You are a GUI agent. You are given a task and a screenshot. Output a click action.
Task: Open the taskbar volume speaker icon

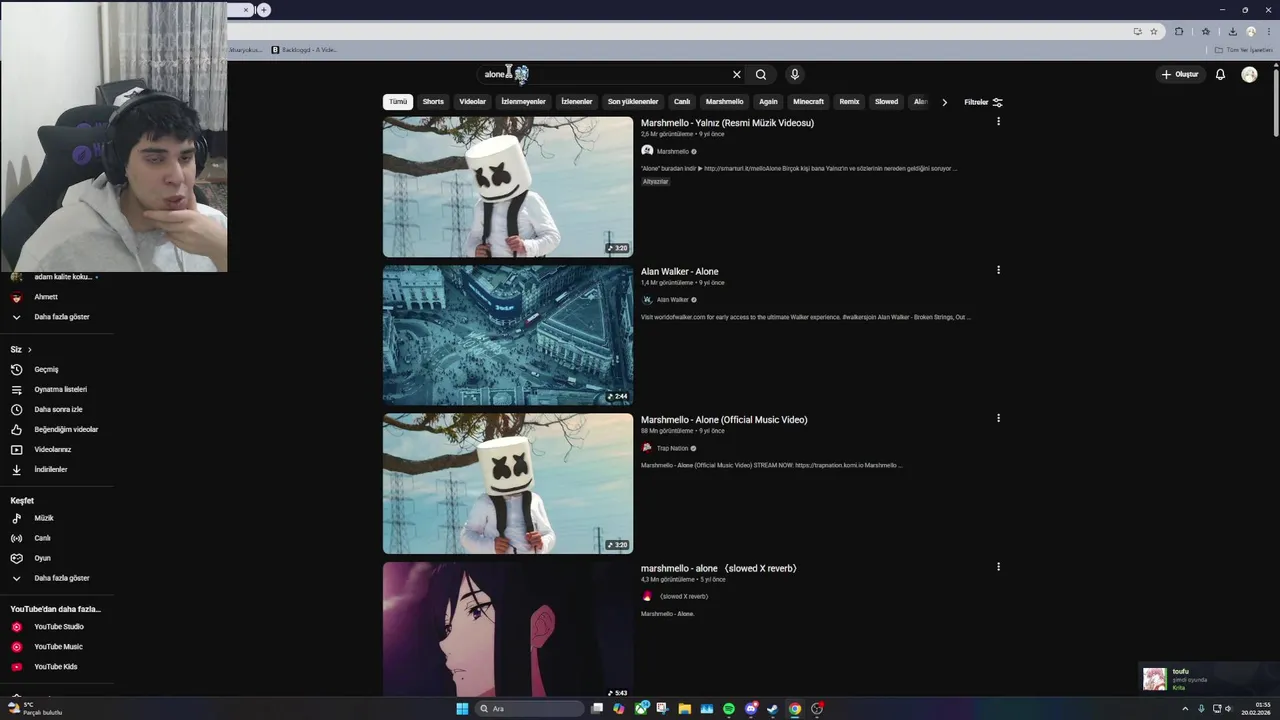[x=1229, y=709]
